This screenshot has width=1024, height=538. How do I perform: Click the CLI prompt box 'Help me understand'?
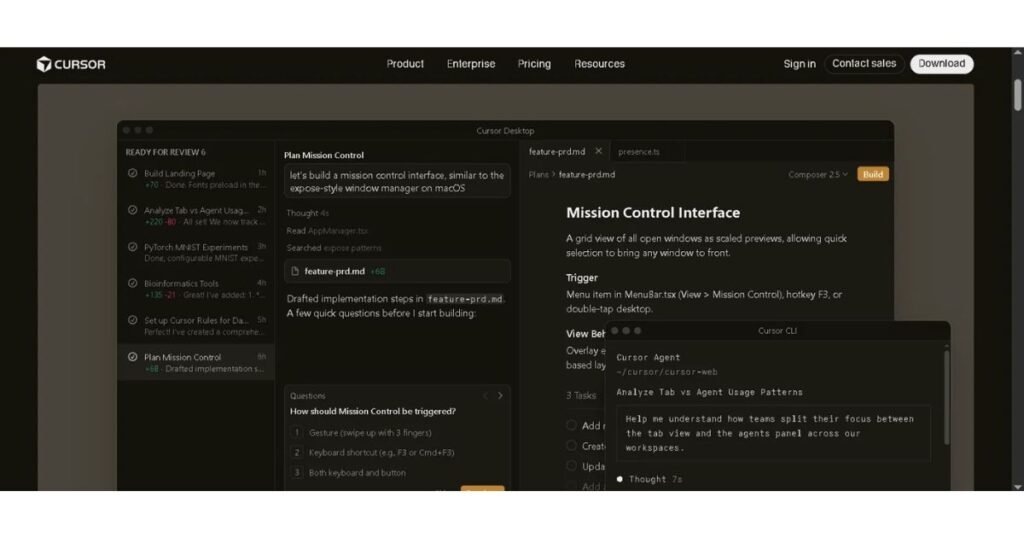pyautogui.click(x=775, y=434)
